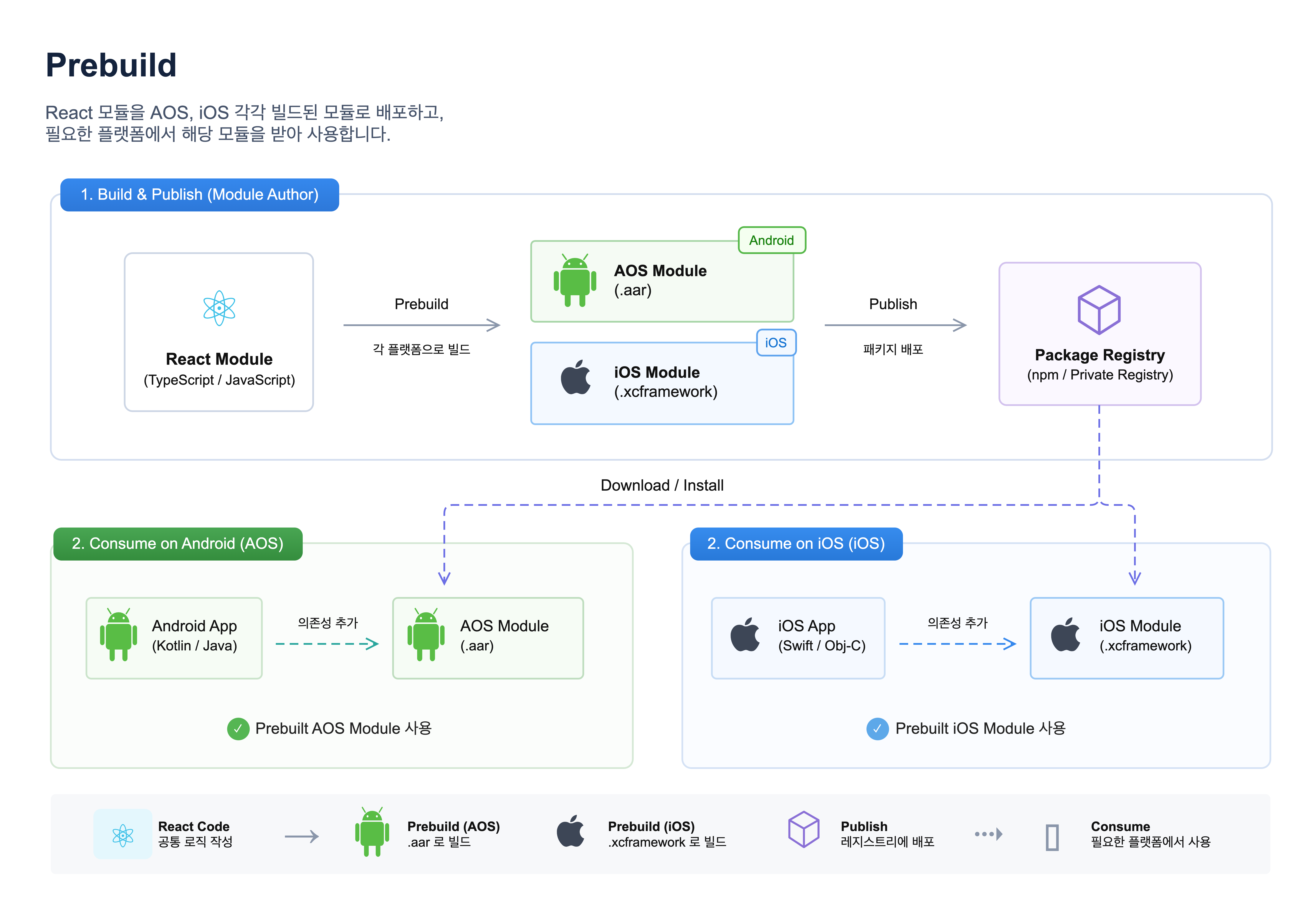
Task: Click the purple cube icon in Package Registry box
Action: [1099, 310]
